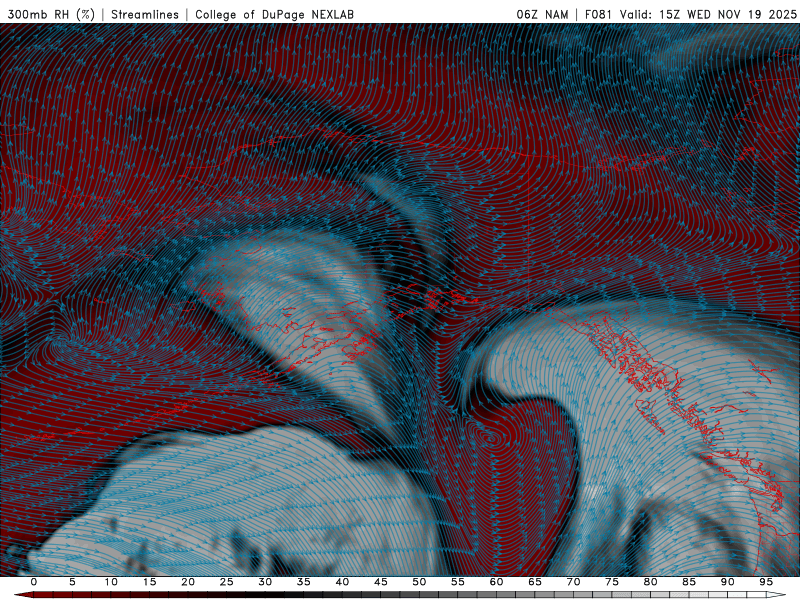The width and height of the screenshot is (800, 600).
Task: Click the white high-end arrow of the color bar
Action: click(777, 595)
